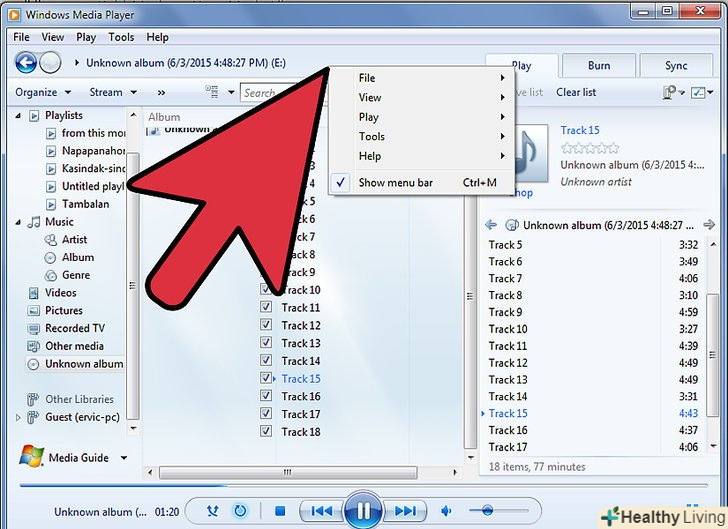Click the Back navigation arrow button
The width and height of the screenshot is (728, 529).
coord(26,62)
